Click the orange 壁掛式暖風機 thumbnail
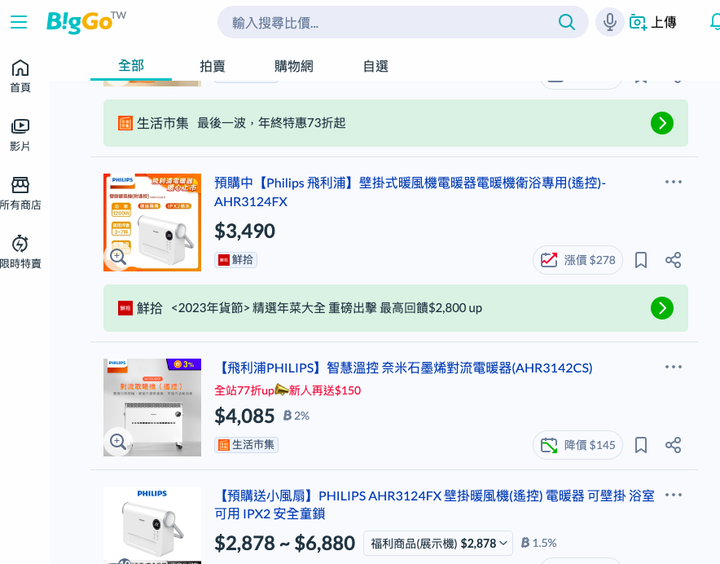The width and height of the screenshot is (720, 564). [x=152, y=222]
